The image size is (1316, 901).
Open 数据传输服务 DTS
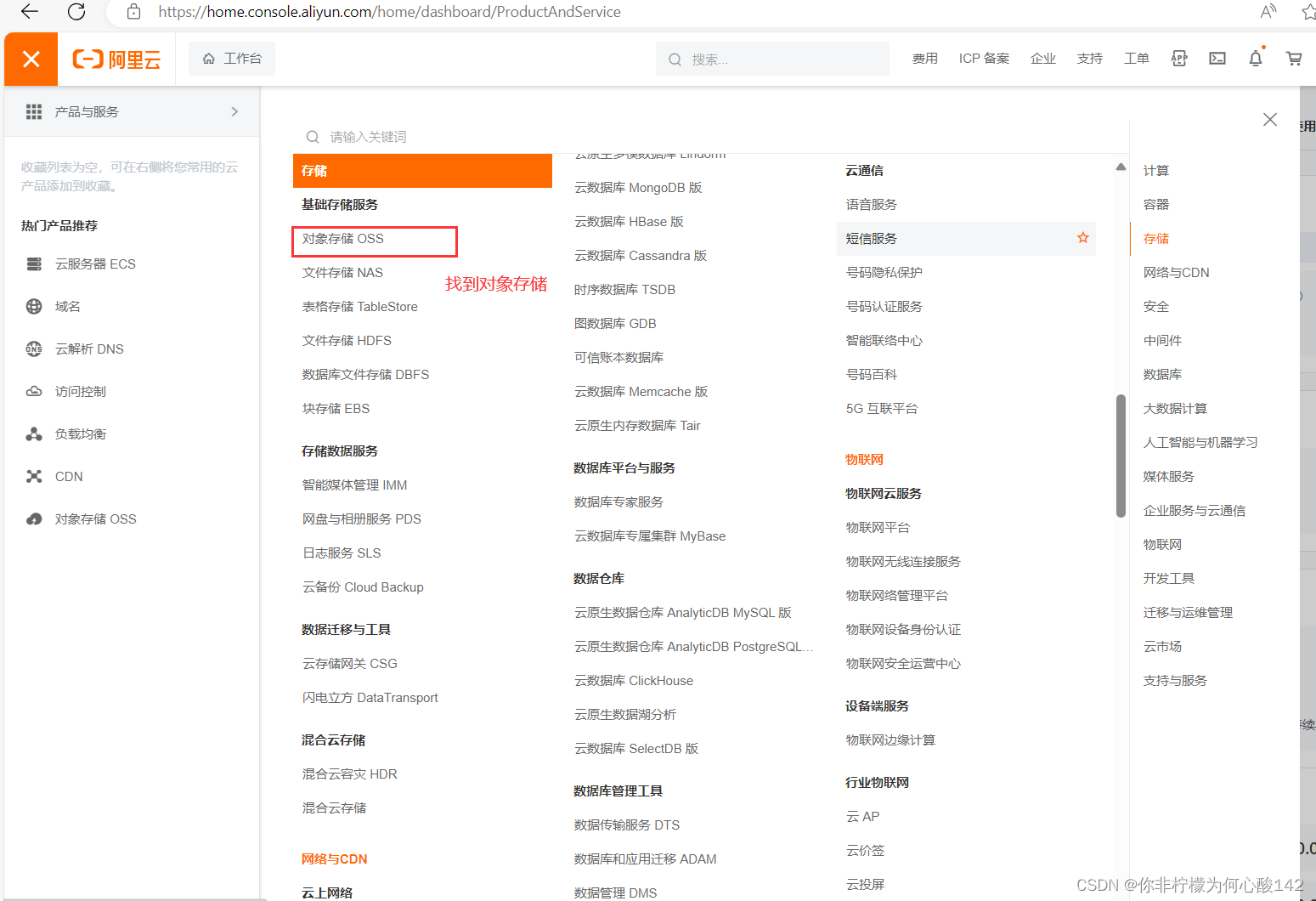point(627,825)
